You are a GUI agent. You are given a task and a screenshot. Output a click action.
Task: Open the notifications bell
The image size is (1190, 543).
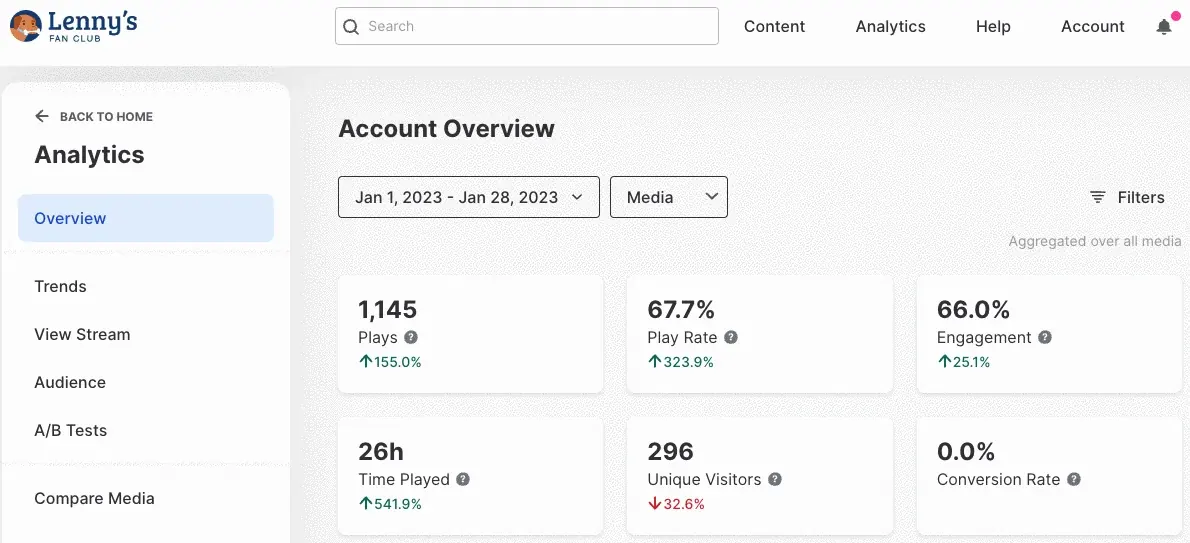[x=1164, y=27]
